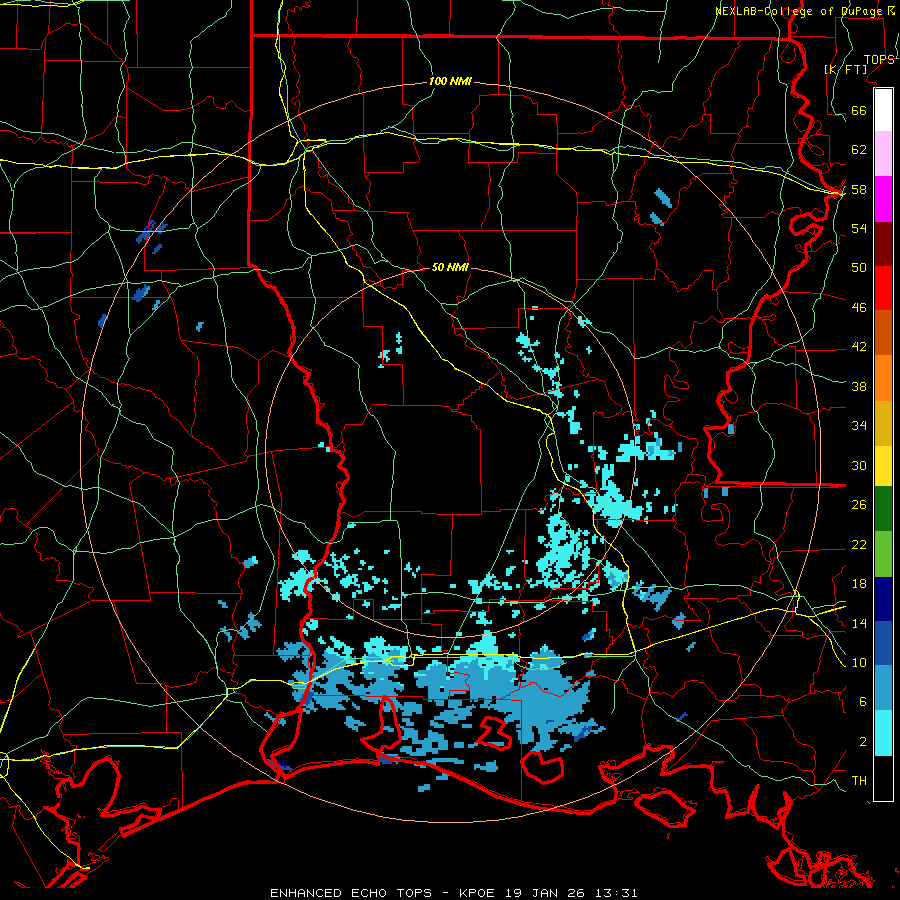Click the legend value 30
This screenshot has height=900, width=900.
coord(859,465)
